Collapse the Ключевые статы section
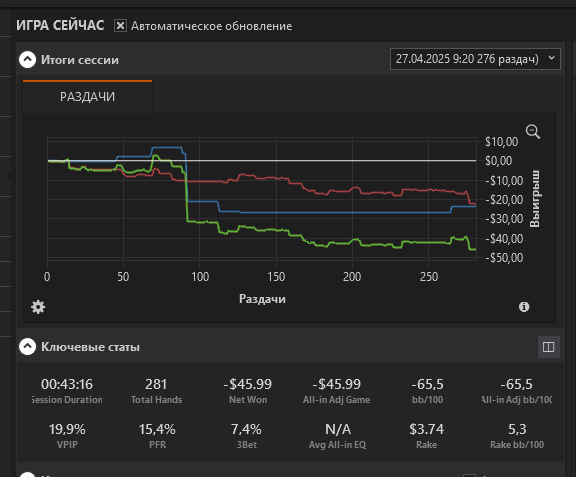 (28, 346)
